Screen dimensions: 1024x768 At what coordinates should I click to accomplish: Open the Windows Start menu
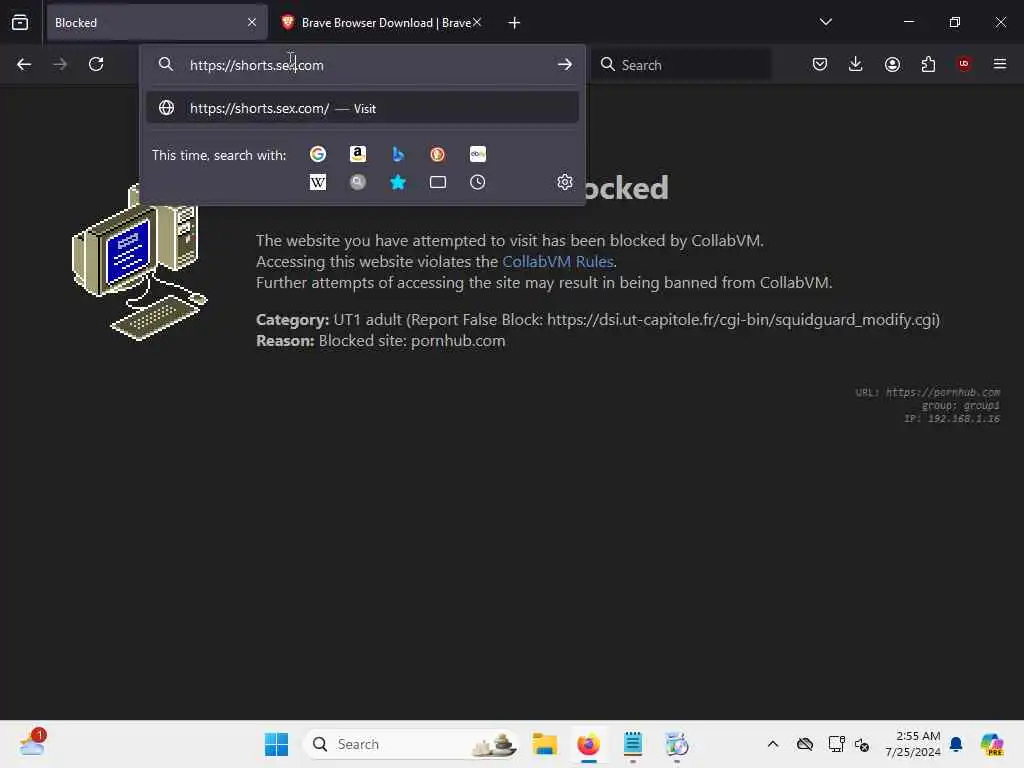pos(276,744)
